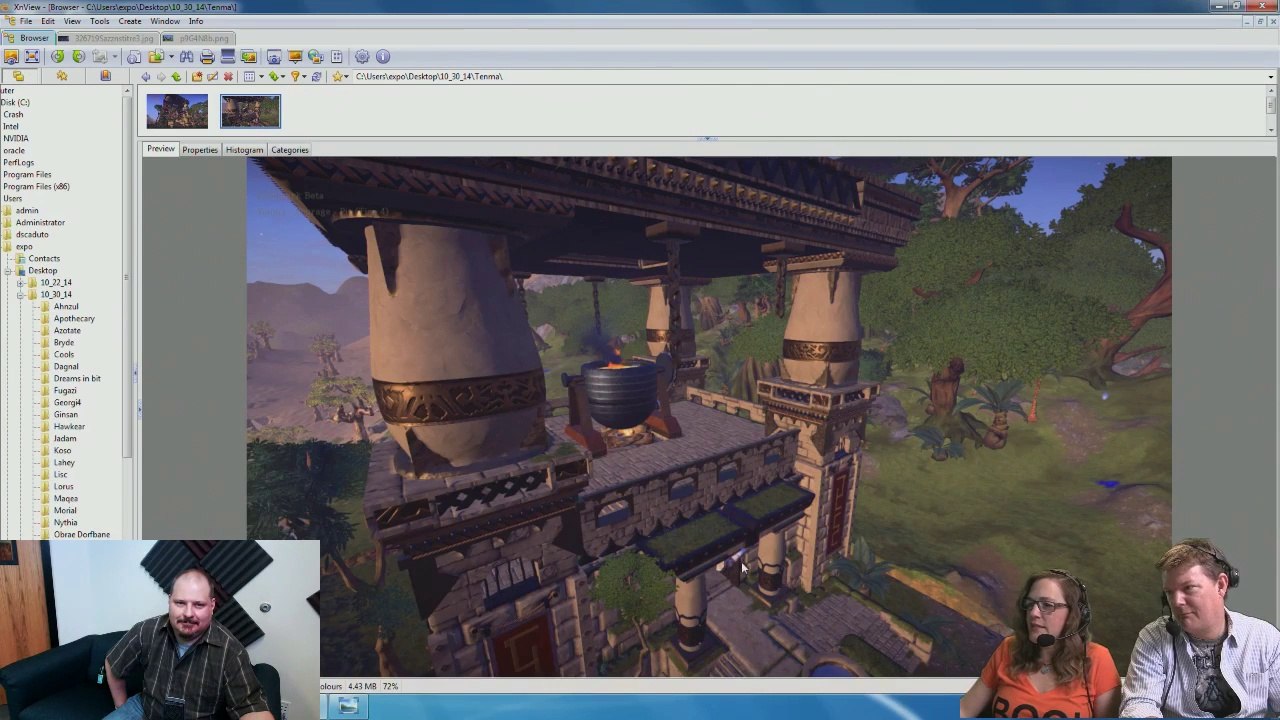Click the New folder icon
This screenshot has height=720, width=1280.
(x=197, y=77)
